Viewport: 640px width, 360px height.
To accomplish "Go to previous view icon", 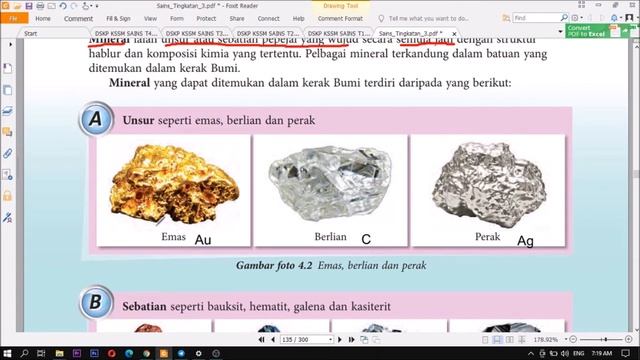I will pos(364,340).
